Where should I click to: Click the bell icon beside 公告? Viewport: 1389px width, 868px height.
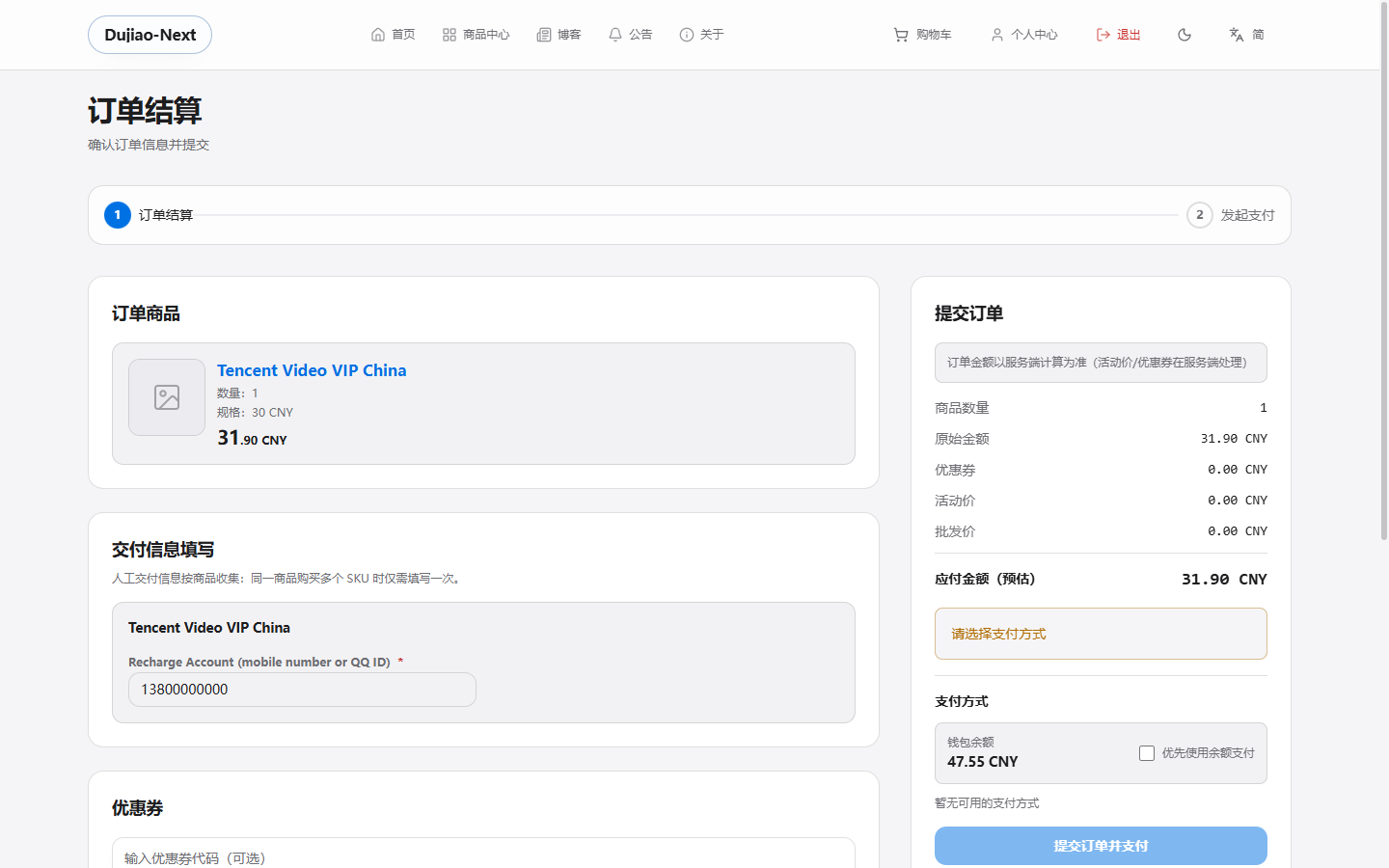click(x=615, y=35)
